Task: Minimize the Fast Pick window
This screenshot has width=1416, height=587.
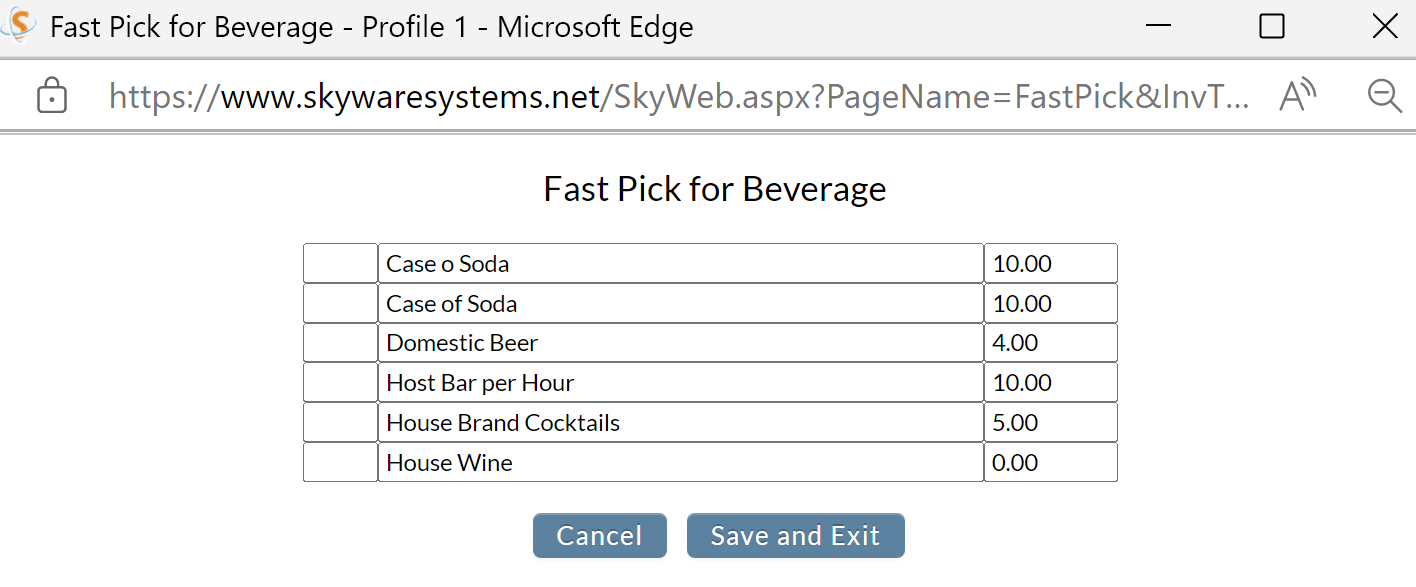Action: click(x=1159, y=27)
